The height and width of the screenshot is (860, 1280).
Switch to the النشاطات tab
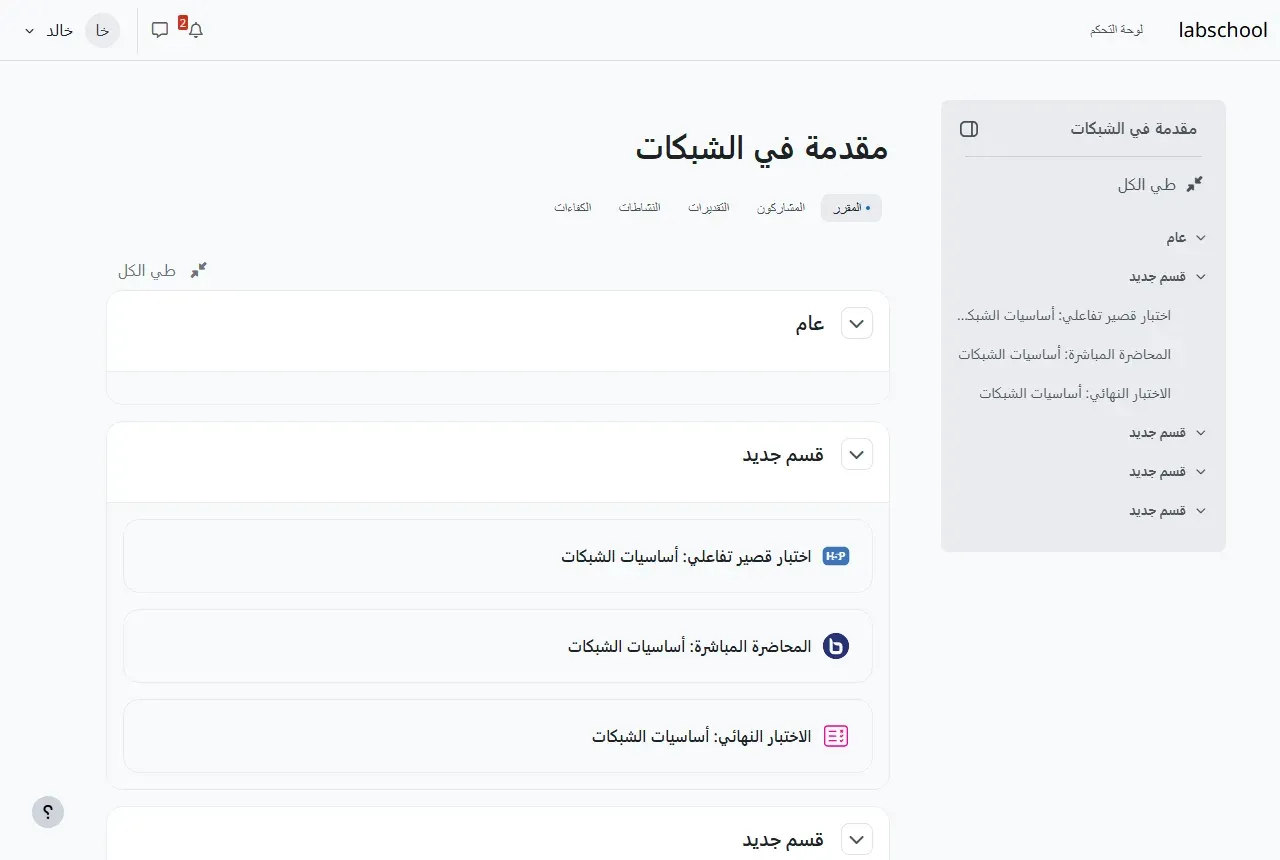640,208
